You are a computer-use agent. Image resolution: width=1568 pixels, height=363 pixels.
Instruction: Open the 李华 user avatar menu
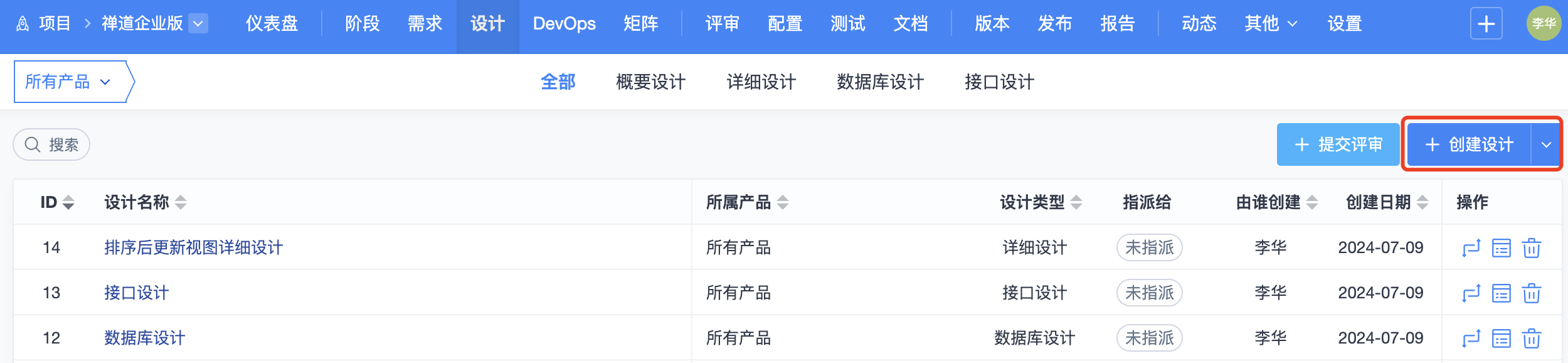point(1544,24)
